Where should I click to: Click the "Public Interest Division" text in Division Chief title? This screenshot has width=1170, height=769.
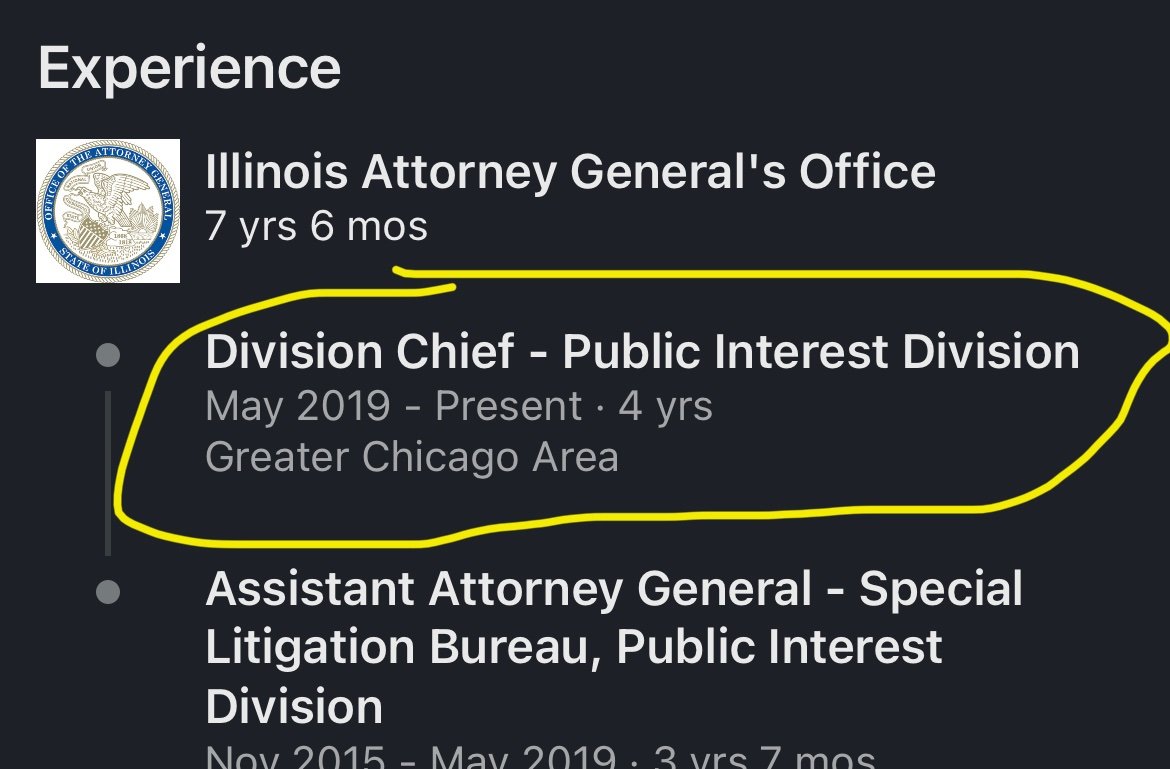point(820,352)
